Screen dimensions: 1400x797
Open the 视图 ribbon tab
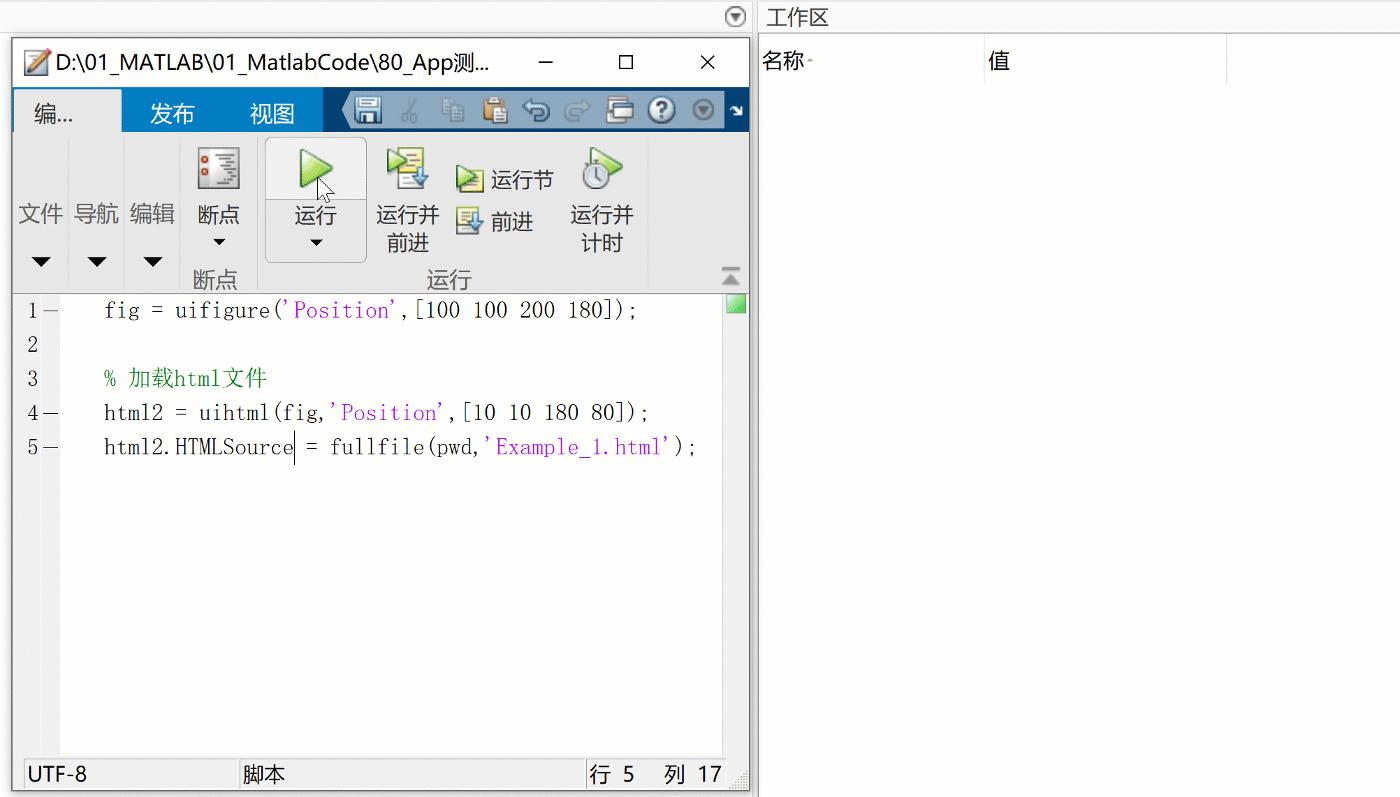tap(271, 113)
